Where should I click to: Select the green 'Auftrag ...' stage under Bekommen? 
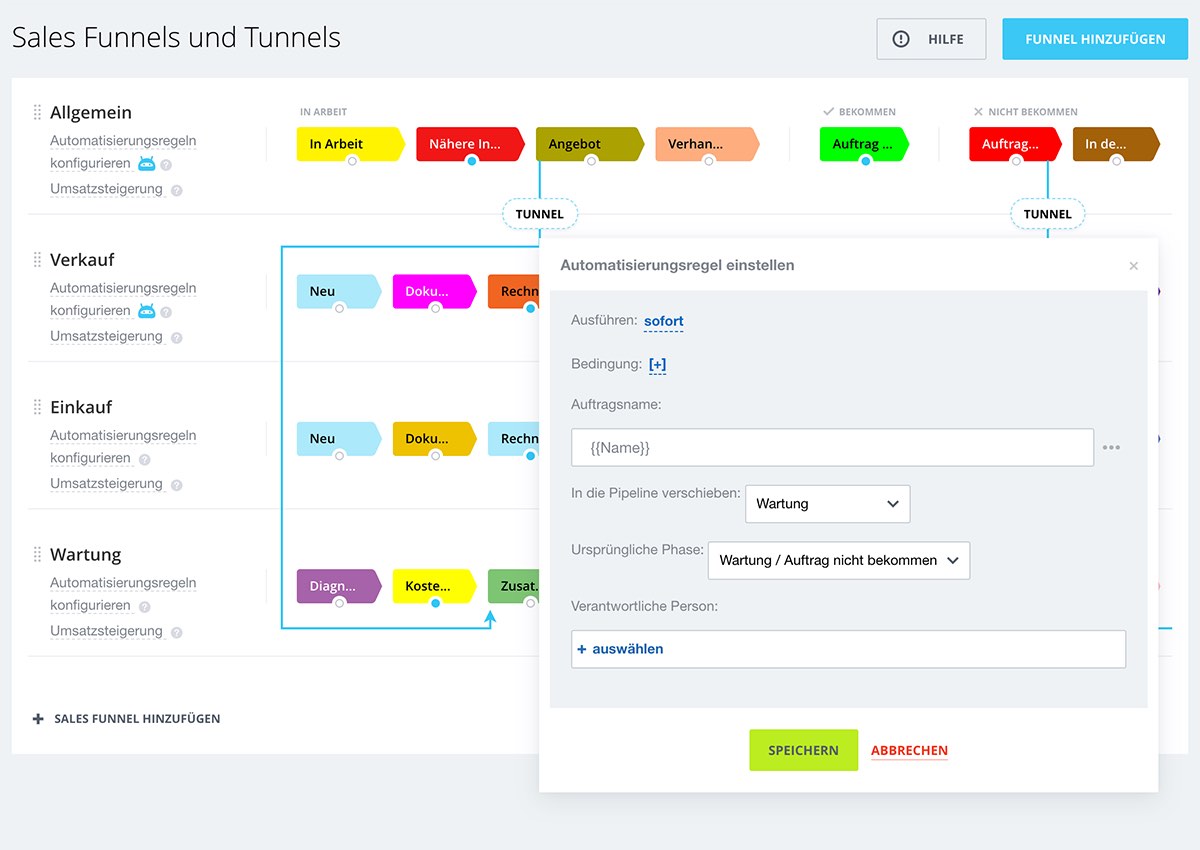[864, 144]
